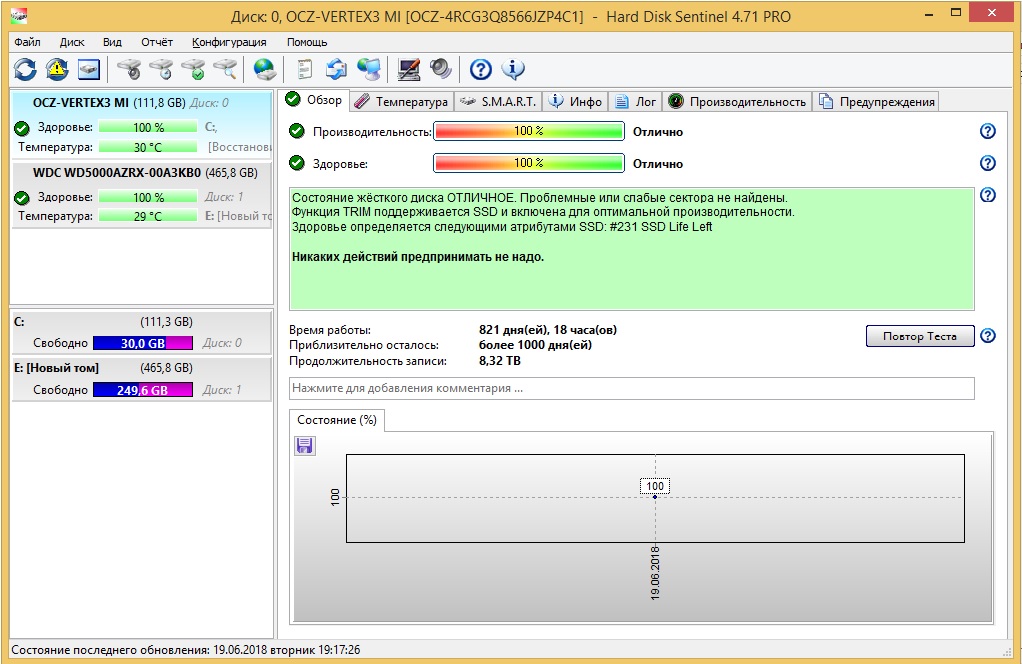This screenshot has height=664, width=1022.
Task: Click the floppy disk save icon above the graph
Action: point(305,446)
